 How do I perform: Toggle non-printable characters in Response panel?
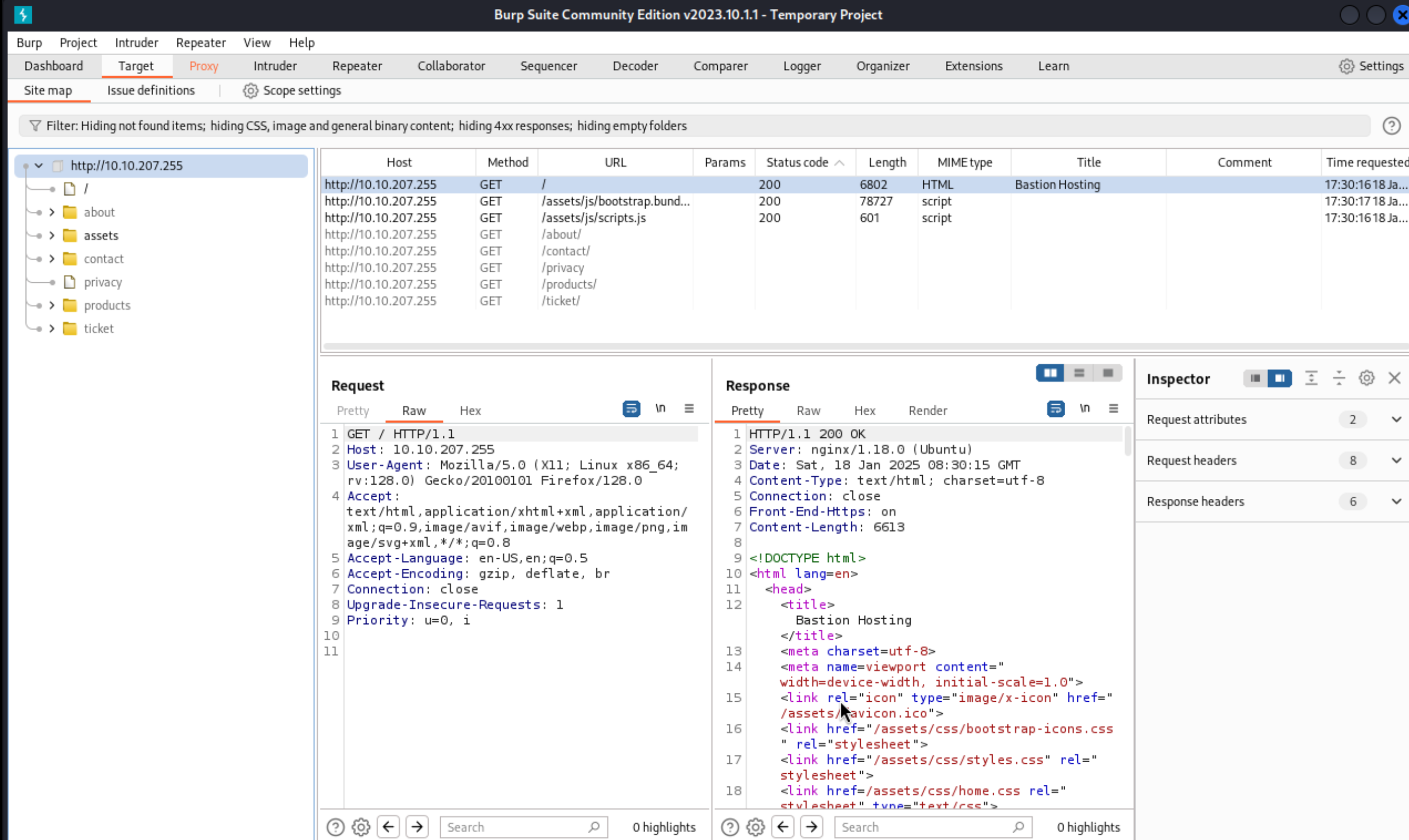pos(1084,409)
